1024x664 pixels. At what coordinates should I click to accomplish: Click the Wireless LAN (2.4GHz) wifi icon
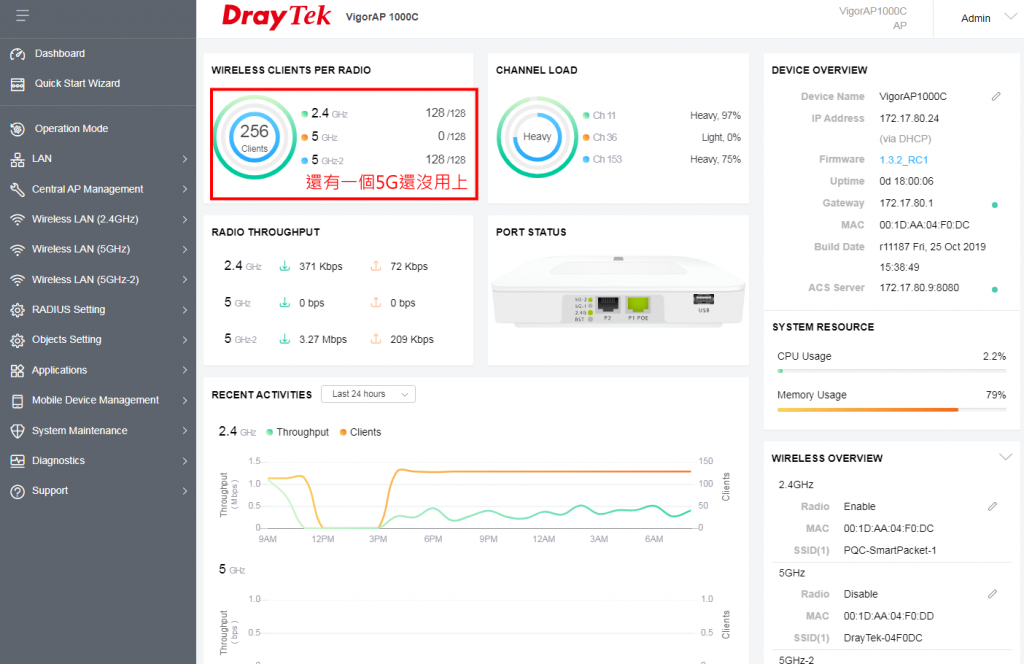[x=18, y=219]
